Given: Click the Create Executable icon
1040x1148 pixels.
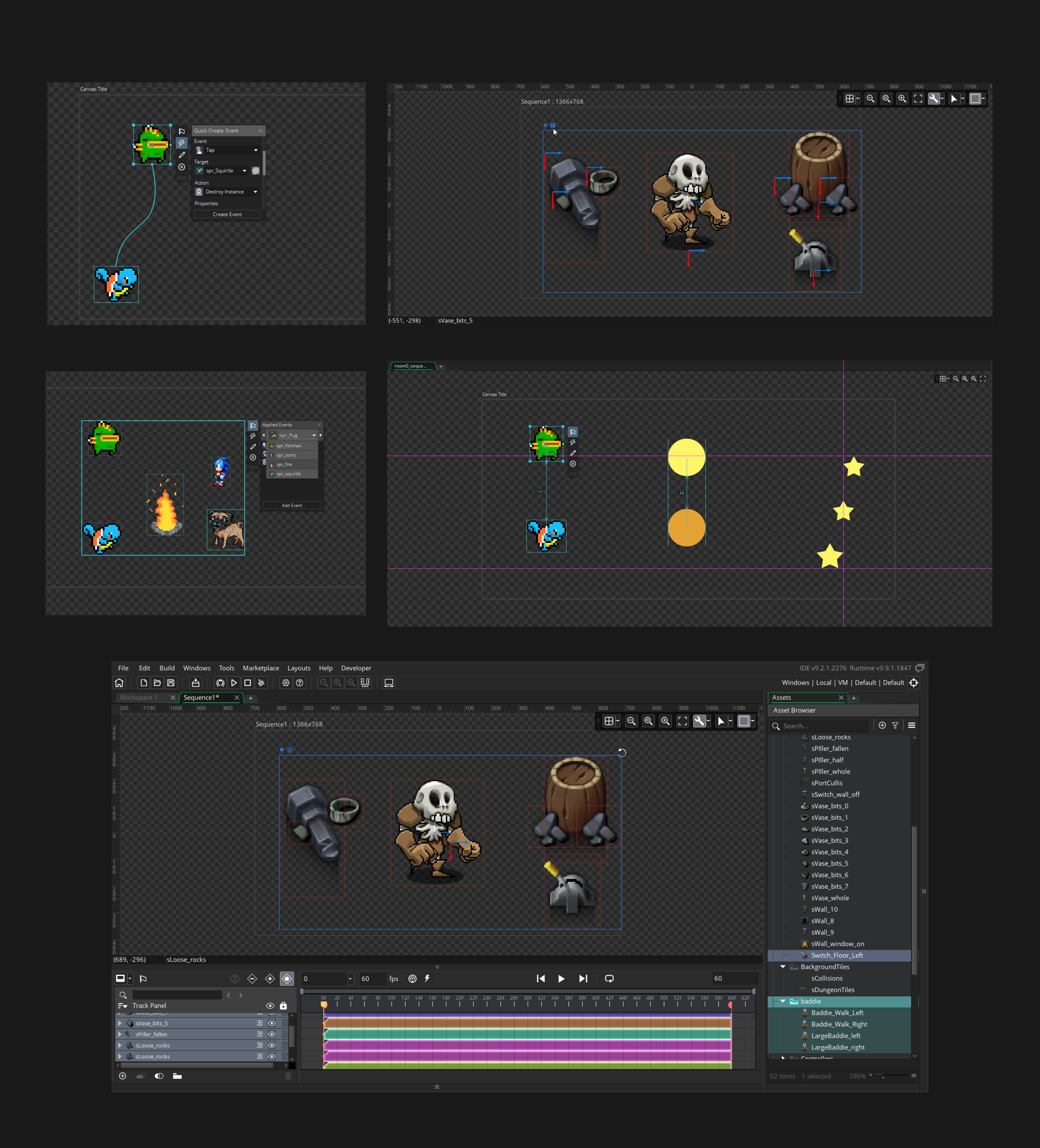Looking at the screenshot, I should click(195, 683).
